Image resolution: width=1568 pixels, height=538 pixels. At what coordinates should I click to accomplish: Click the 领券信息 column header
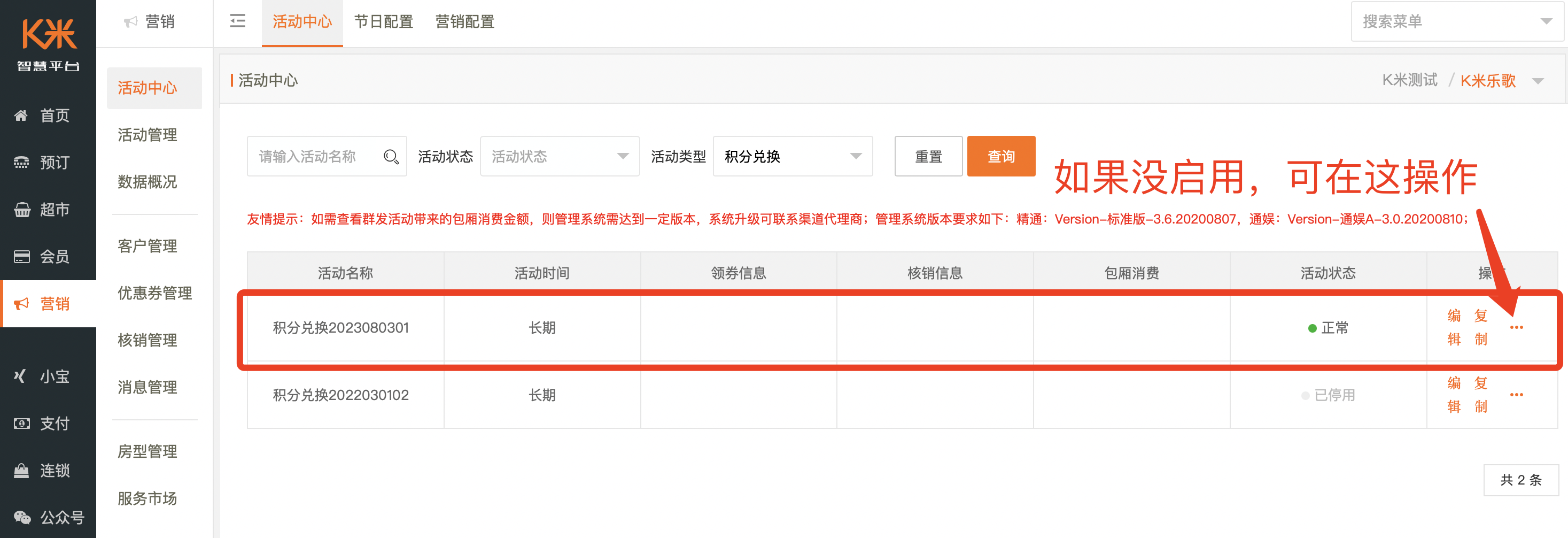coord(739,273)
